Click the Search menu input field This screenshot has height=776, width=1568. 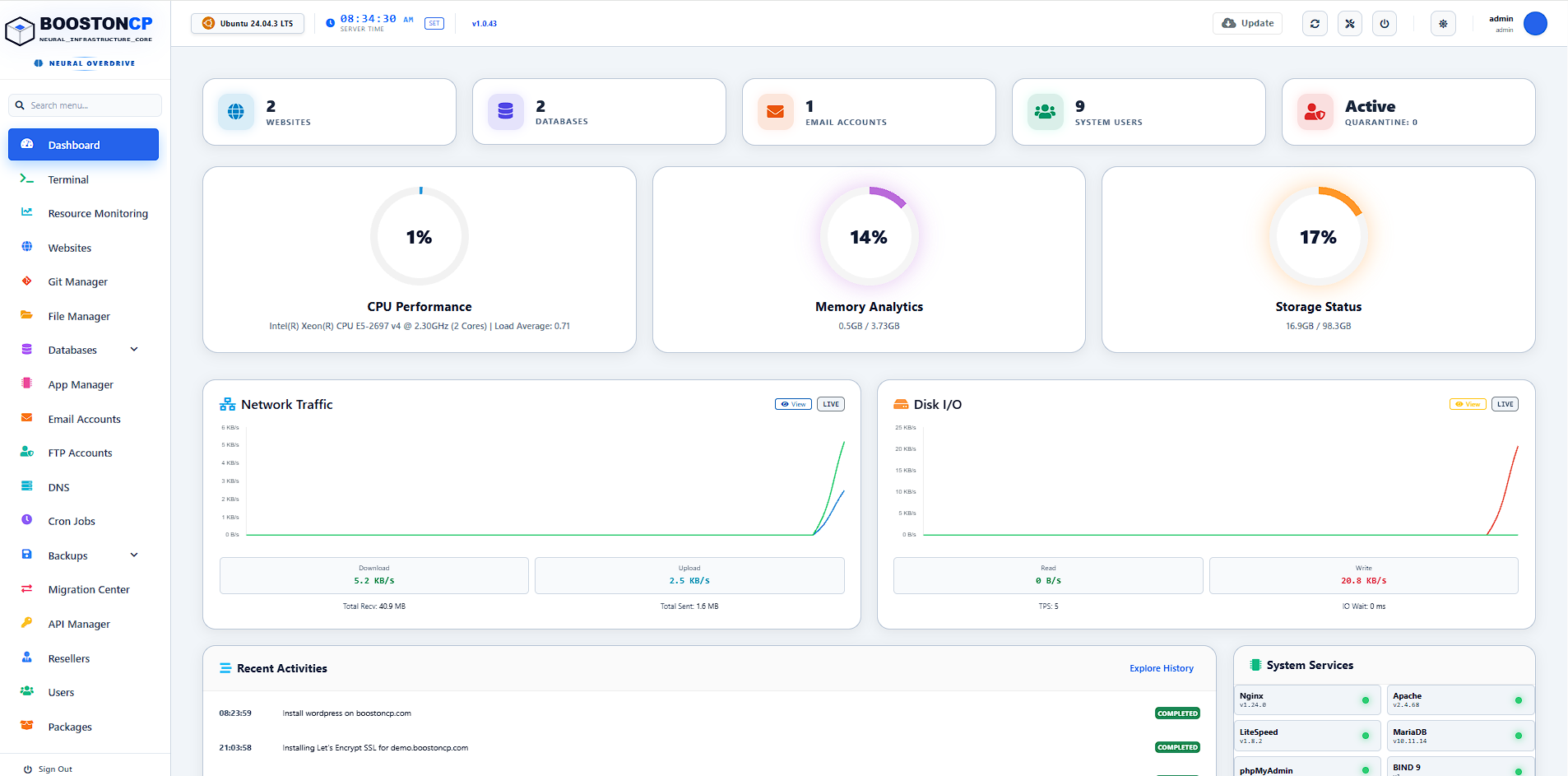click(86, 105)
